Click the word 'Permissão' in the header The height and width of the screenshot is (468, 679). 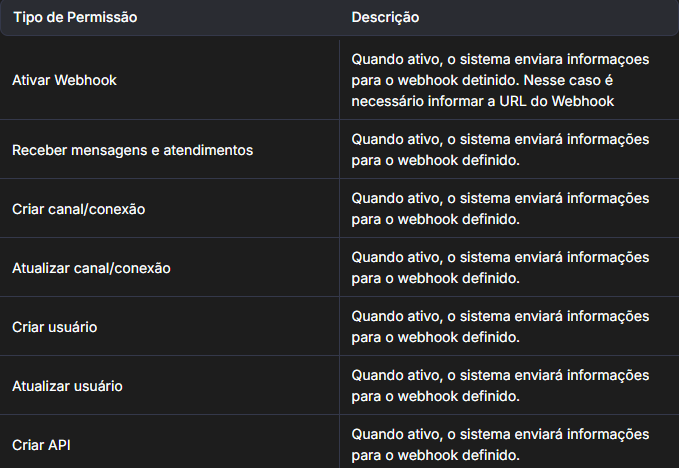tap(104, 18)
